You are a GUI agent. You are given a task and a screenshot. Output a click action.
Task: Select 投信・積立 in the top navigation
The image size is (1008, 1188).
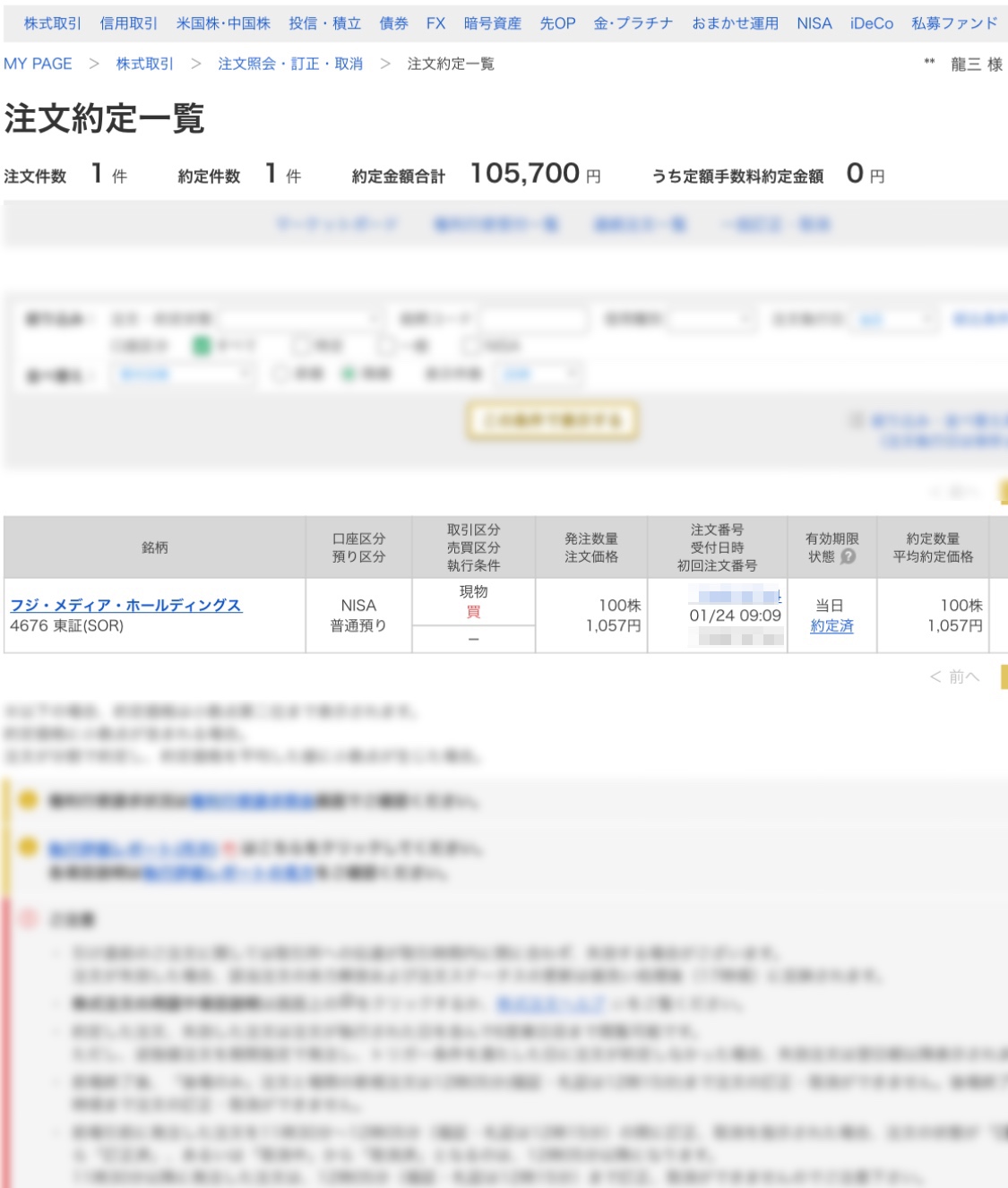click(x=324, y=23)
